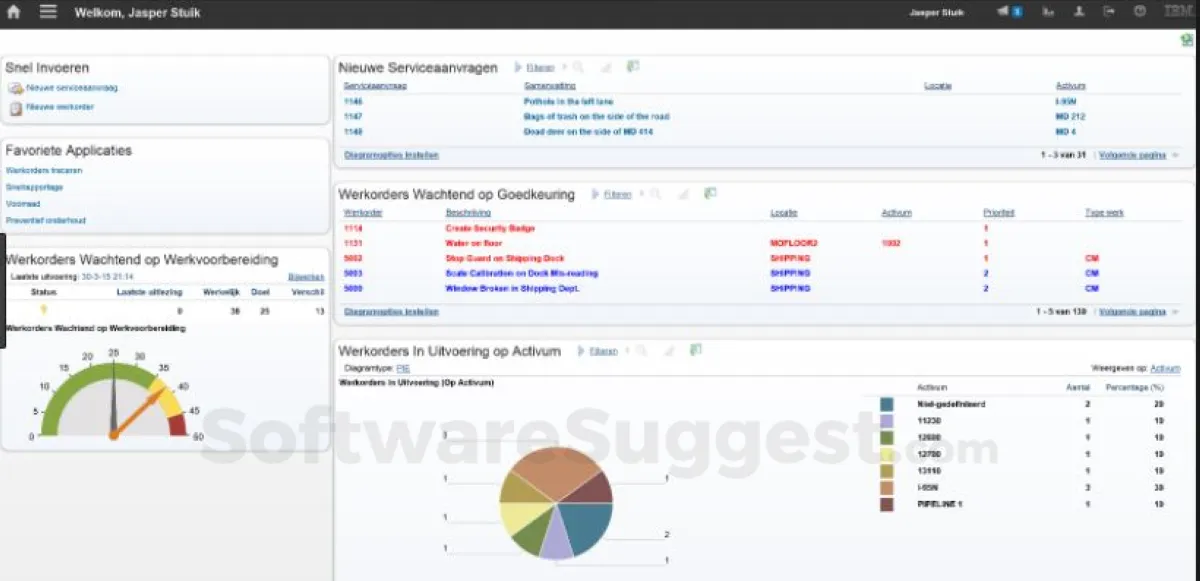
Task: Click the Nieuwe serviceaanvraag link
Action: pyautogui.click(x=72, y=88)
